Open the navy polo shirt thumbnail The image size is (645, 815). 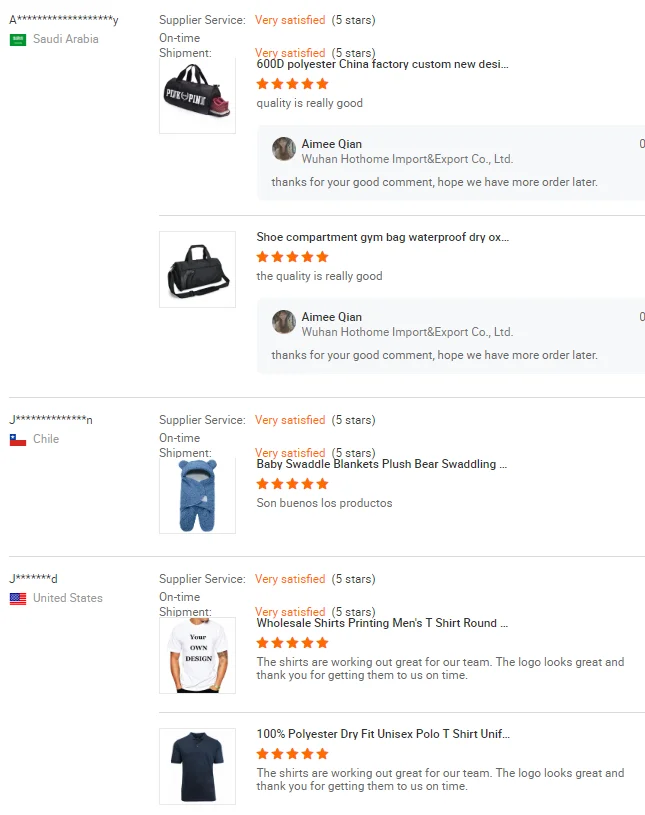pos(197,766)
